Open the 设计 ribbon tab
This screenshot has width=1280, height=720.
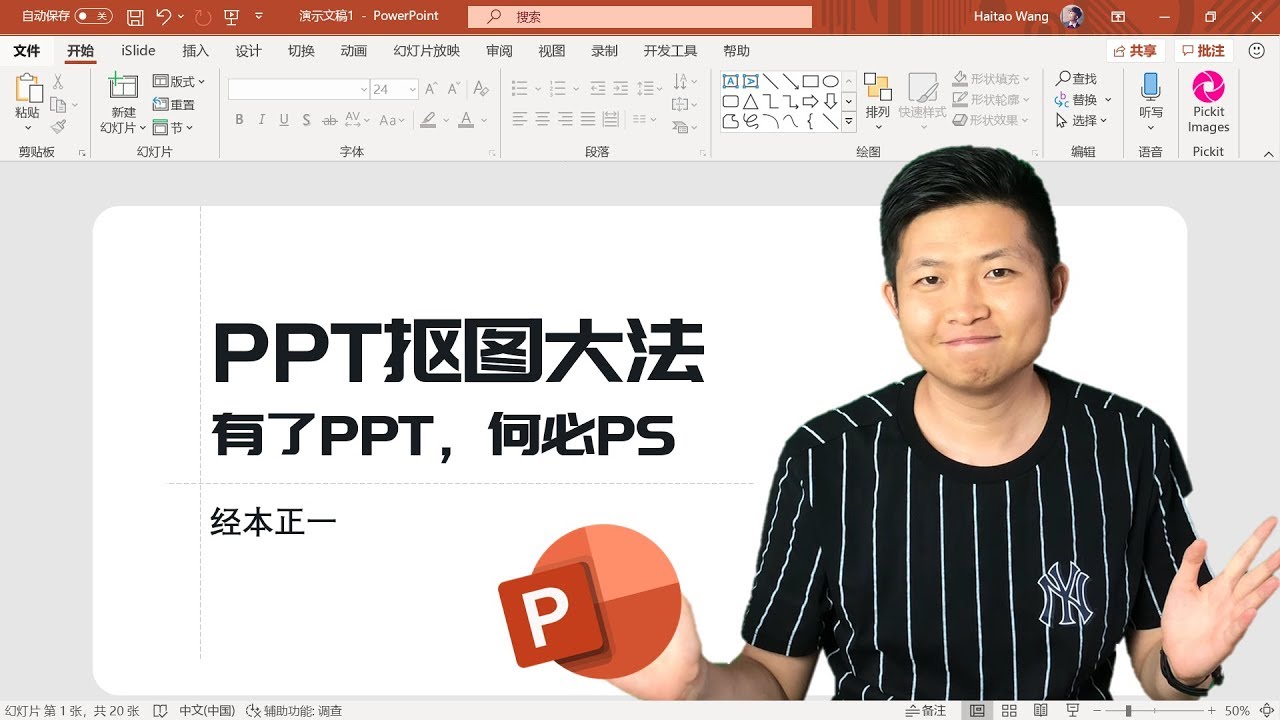[x=248, y=51]
